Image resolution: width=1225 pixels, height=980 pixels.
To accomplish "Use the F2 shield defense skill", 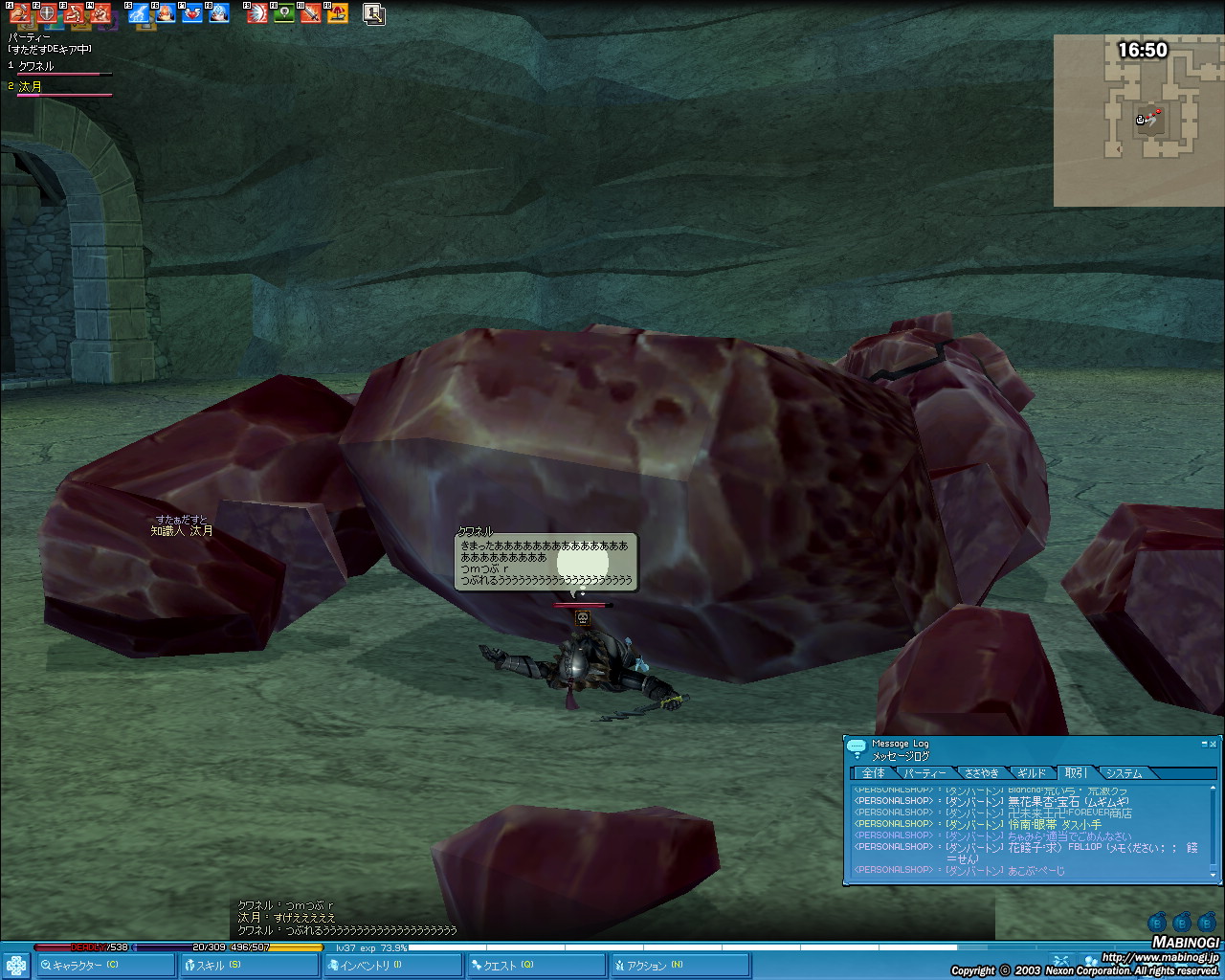I will click(47, 13).
